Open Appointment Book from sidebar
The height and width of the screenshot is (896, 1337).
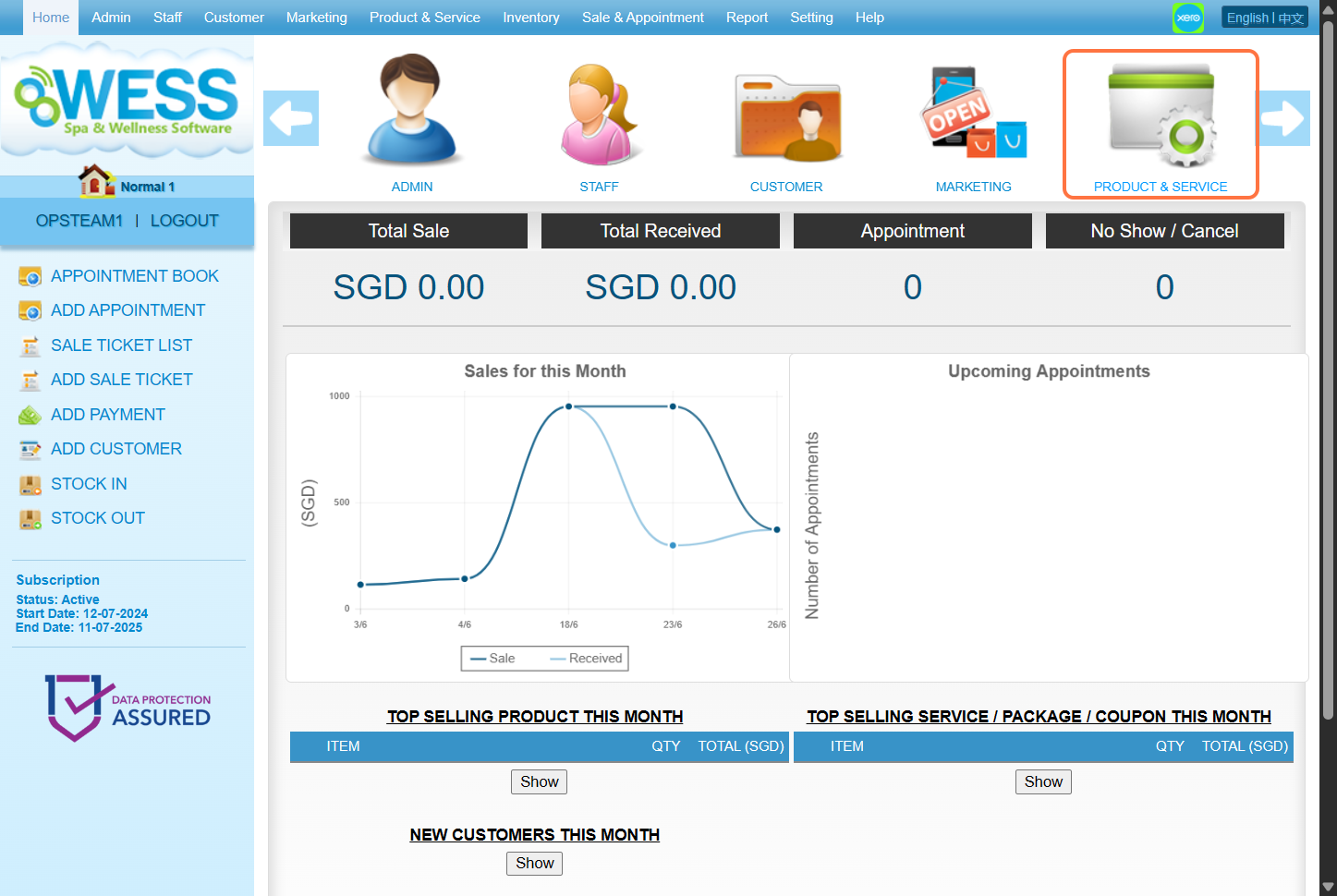tap(134, 276)
